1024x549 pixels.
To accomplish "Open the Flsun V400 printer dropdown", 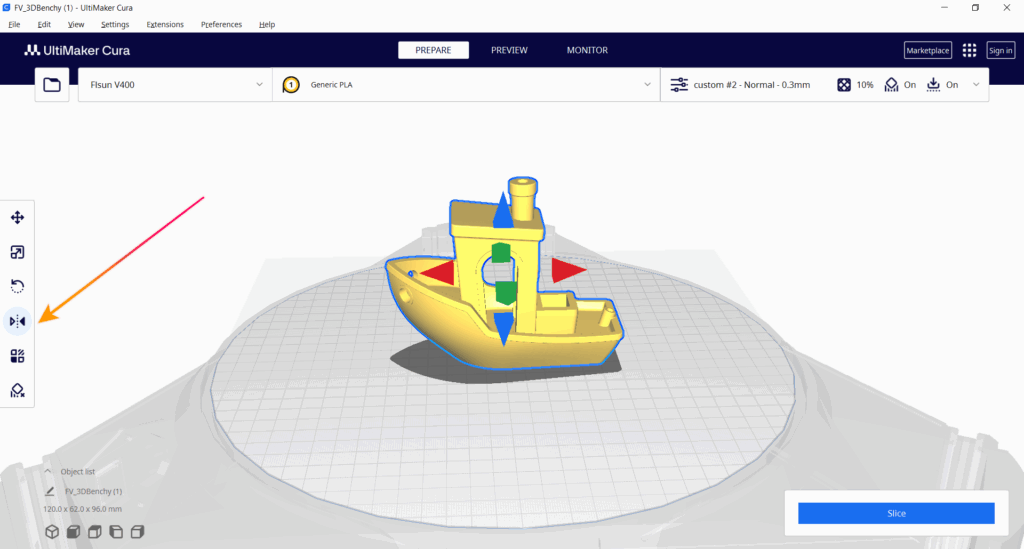I will coord(175,85).
